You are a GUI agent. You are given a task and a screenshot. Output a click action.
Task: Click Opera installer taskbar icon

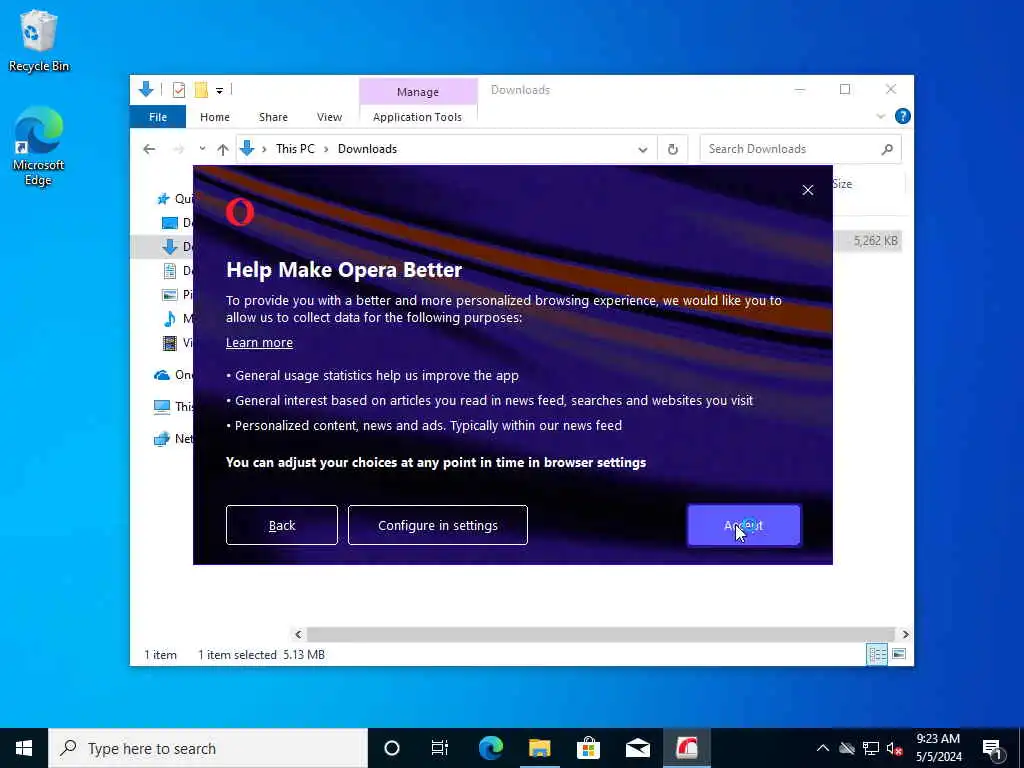(686, 748)
